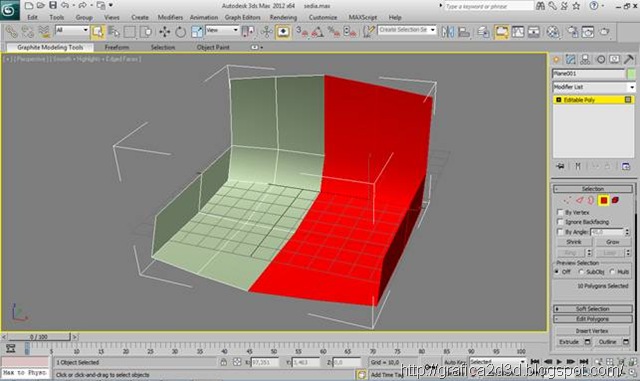Open the Material Editor icon

553,32
